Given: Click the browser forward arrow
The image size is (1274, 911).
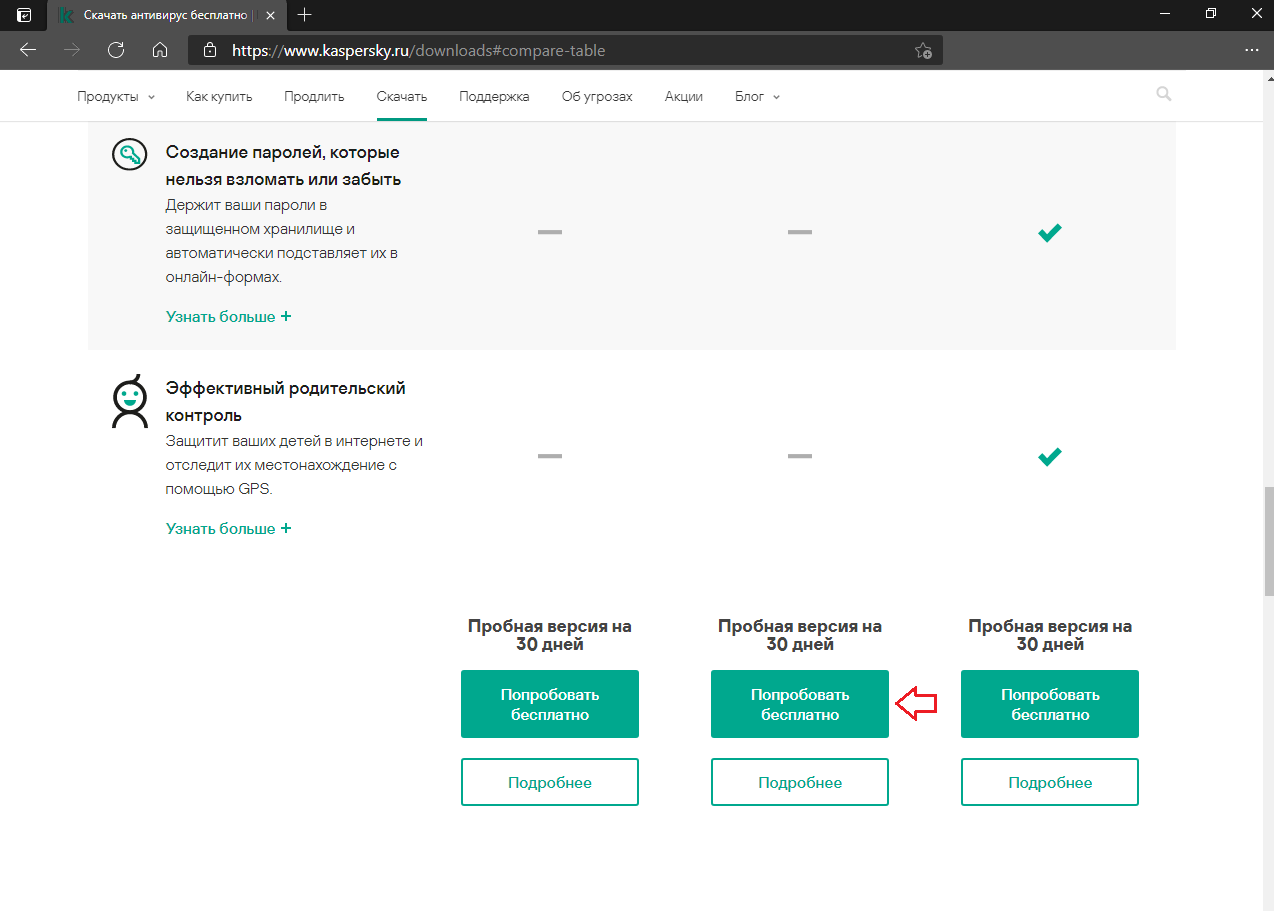Looking at the screenshot, I should coord(72,50).
